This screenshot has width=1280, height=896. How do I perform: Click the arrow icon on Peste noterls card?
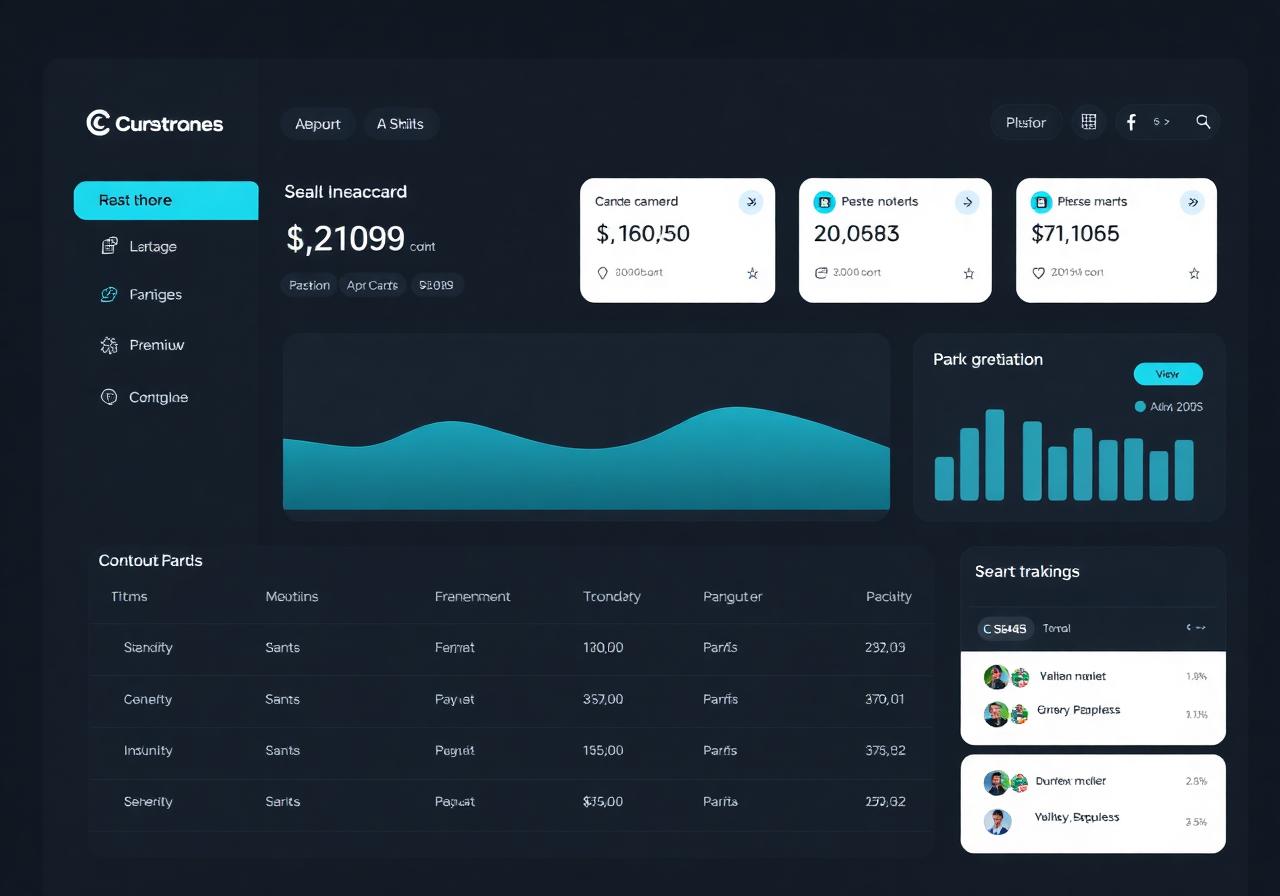[x=967, y=202]
